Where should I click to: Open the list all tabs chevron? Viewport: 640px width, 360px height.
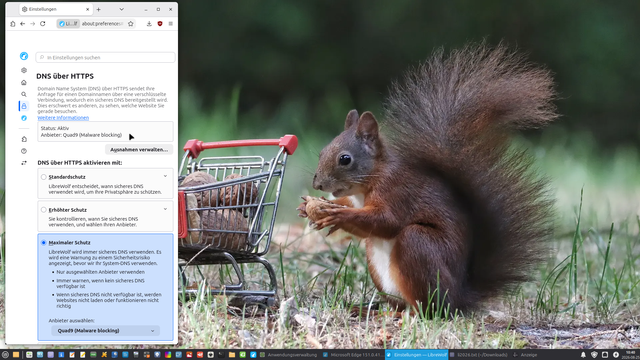pyautogui.click(x=121, y=9)
